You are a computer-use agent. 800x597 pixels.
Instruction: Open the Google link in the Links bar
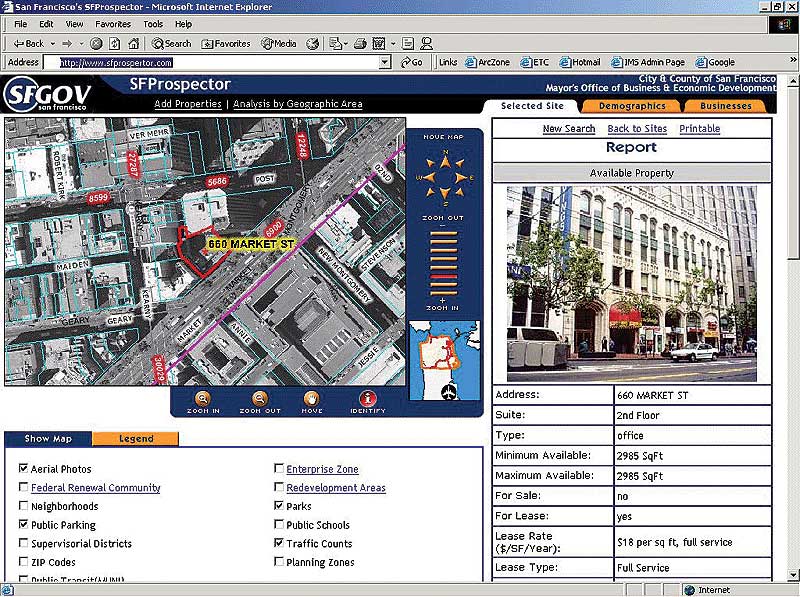coord(715,62)
